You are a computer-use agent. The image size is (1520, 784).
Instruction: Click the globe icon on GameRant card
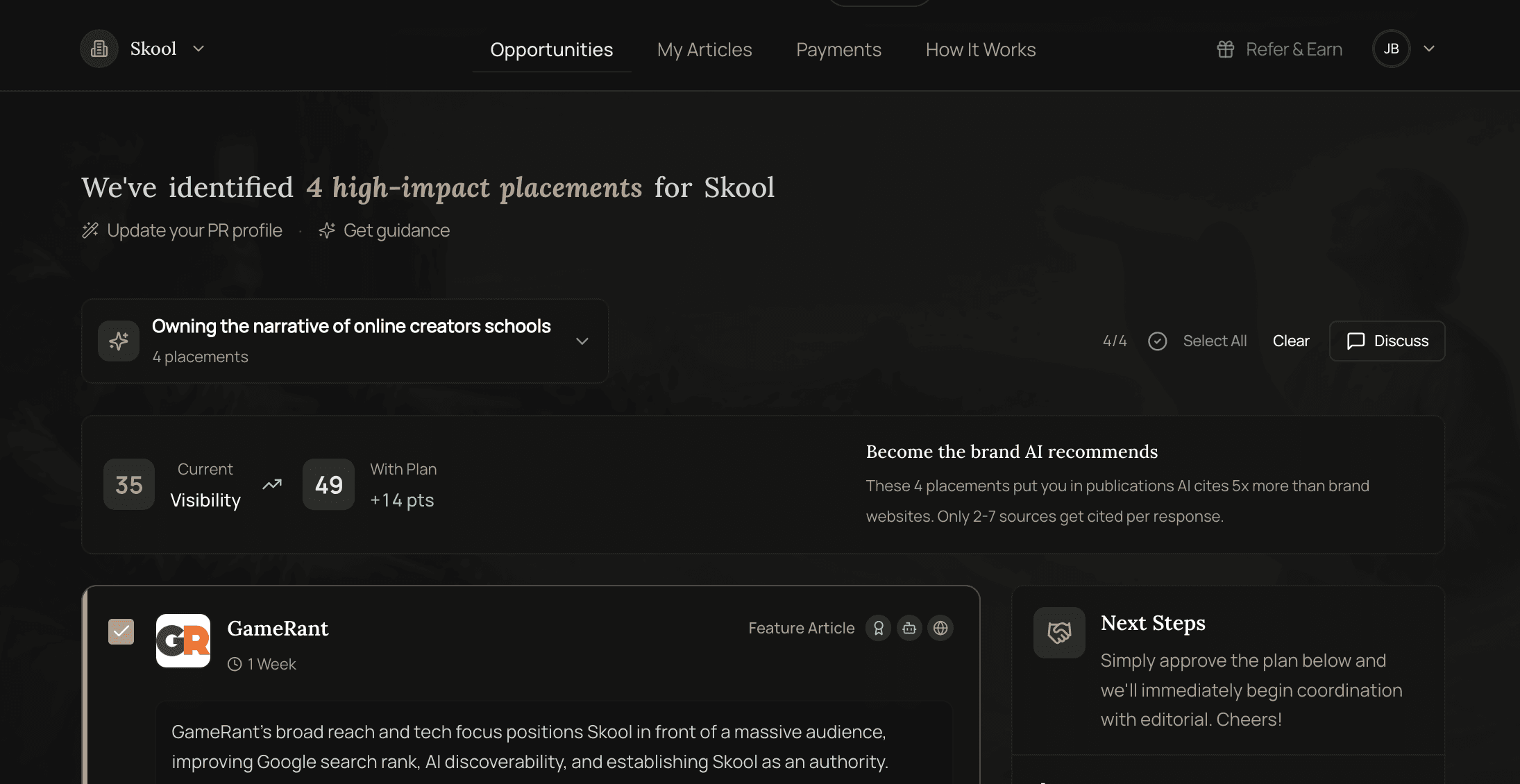coord(940,628)
